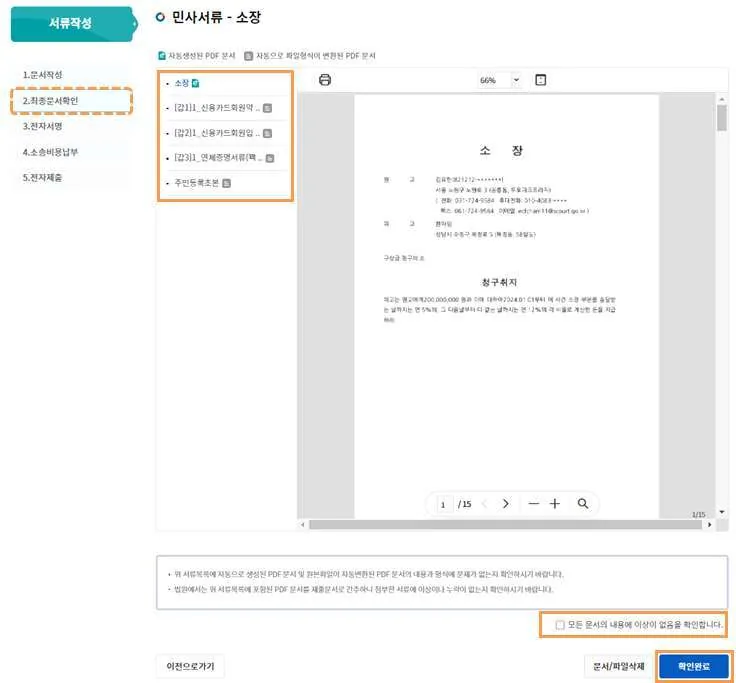Click the 문서/파일삭제 button
The height and width of the screenshot is (683, 736).
tap(619, 667)
